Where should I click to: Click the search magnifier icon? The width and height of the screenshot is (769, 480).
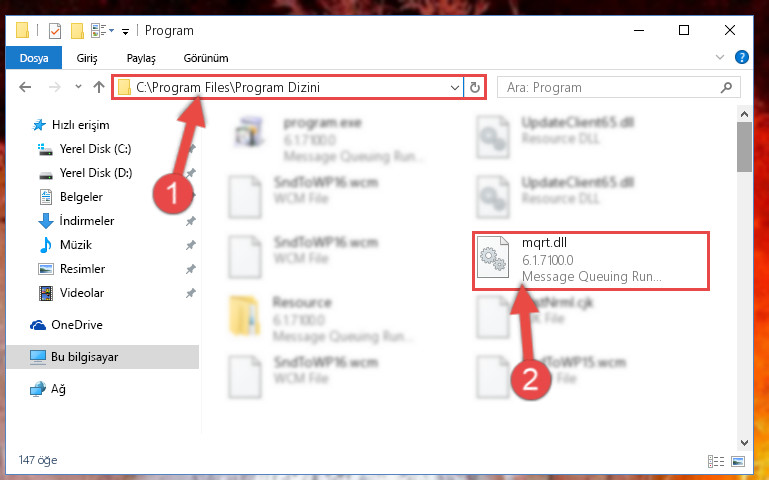point(726,87)
